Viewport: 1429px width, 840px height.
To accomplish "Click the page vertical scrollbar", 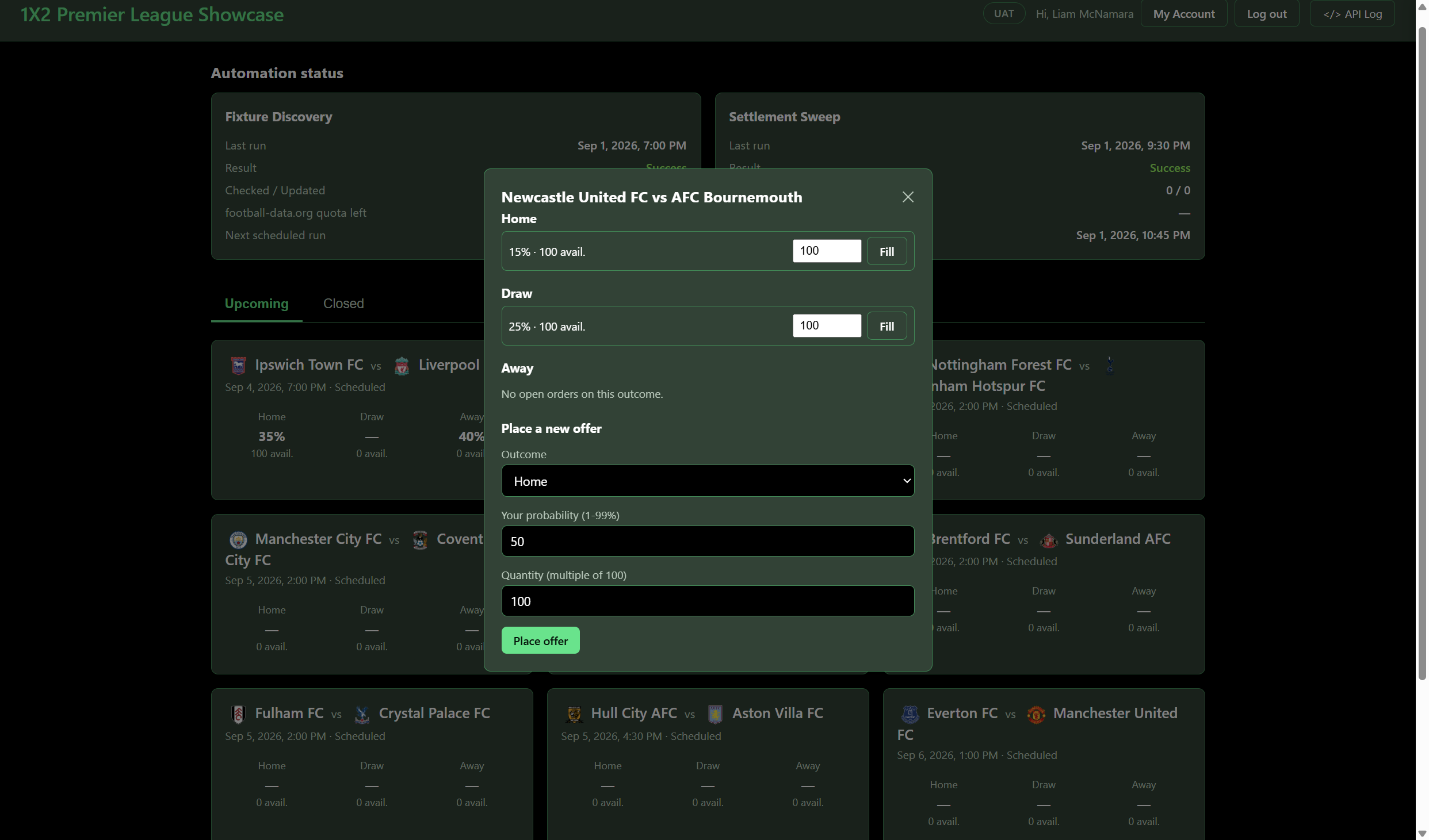I will coord(1422,354).
